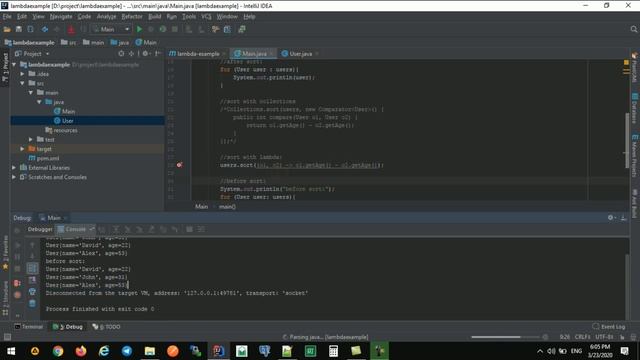Open the Main run configuration dropdown
This screenshot has width=640, height=360.
111,29
